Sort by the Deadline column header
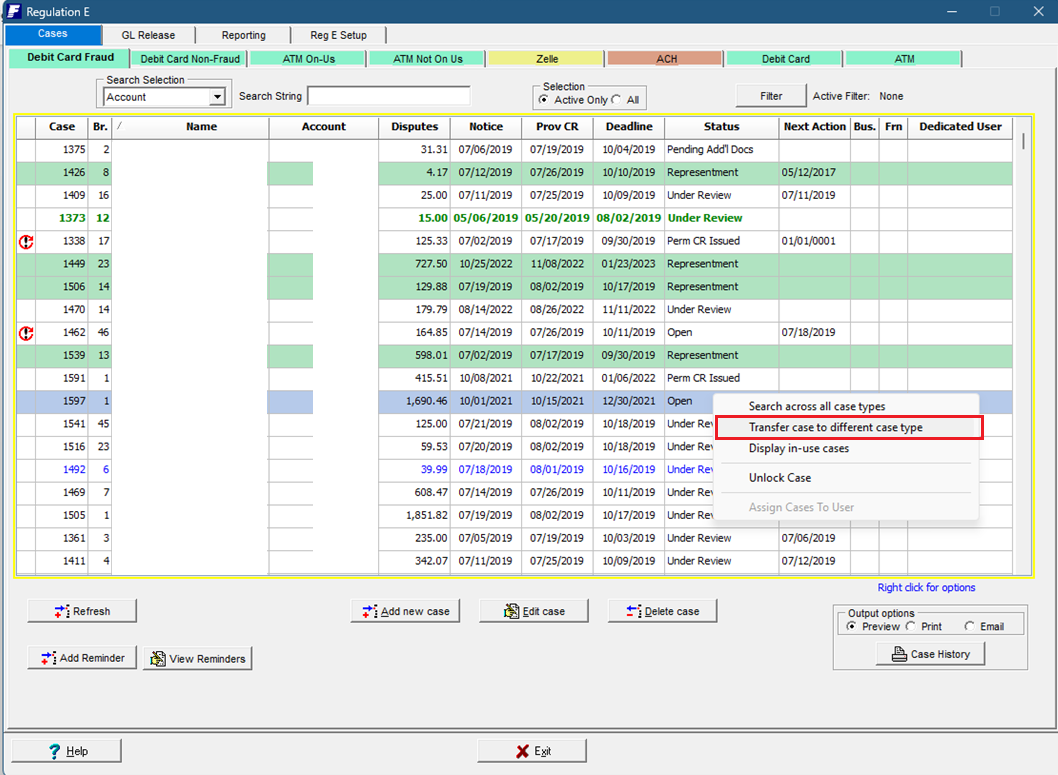Image resolution: width=1058 pixels, height=775 pixels. pos(629,127)
